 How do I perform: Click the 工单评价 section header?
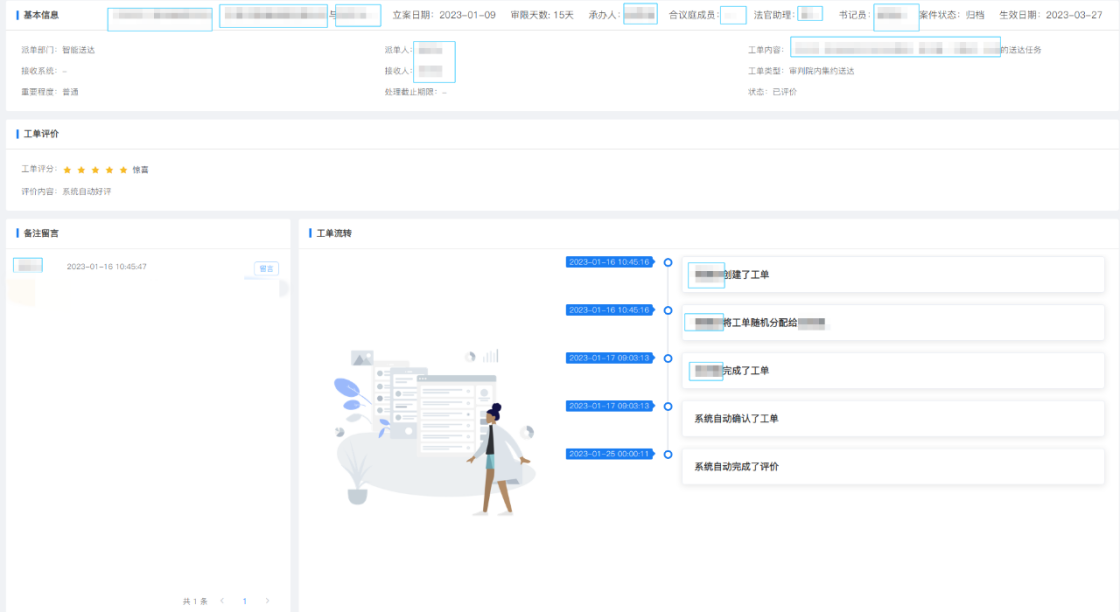(x=41, y=133)
